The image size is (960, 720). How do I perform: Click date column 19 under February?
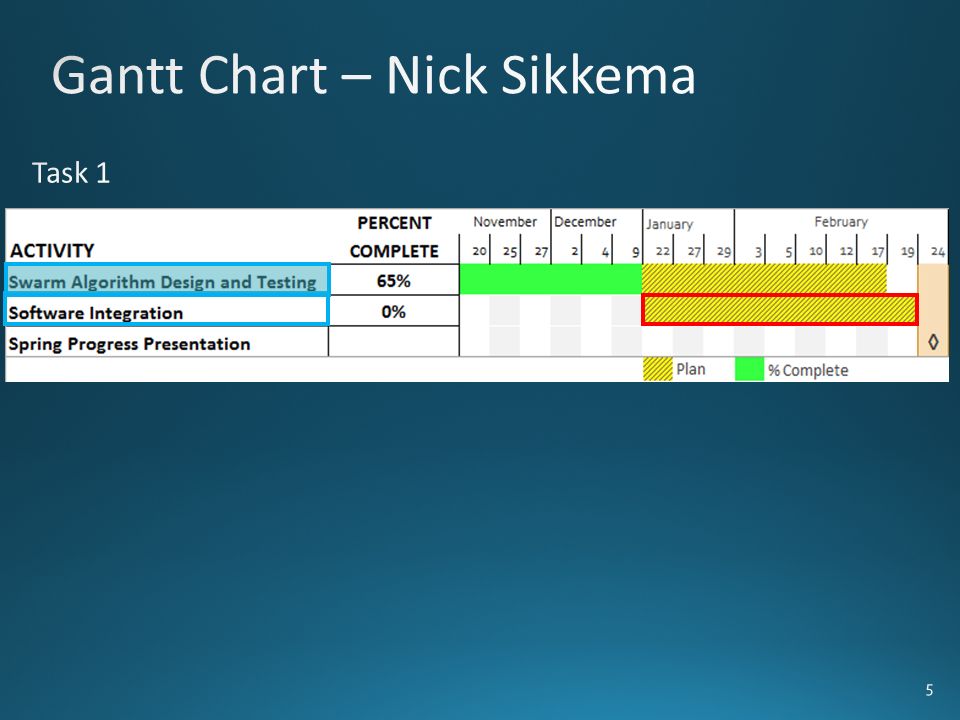click(x=907, y=251)
